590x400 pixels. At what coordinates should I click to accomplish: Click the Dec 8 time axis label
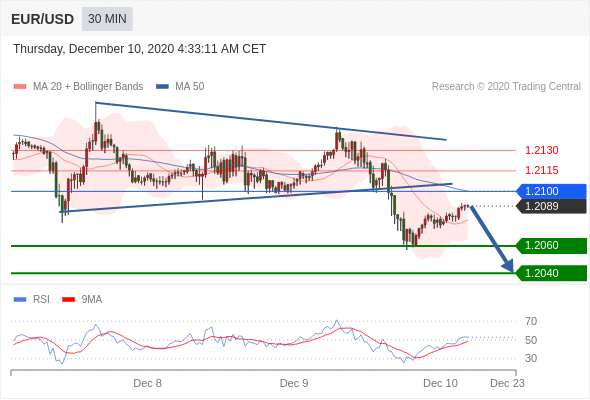click(148, 383)
